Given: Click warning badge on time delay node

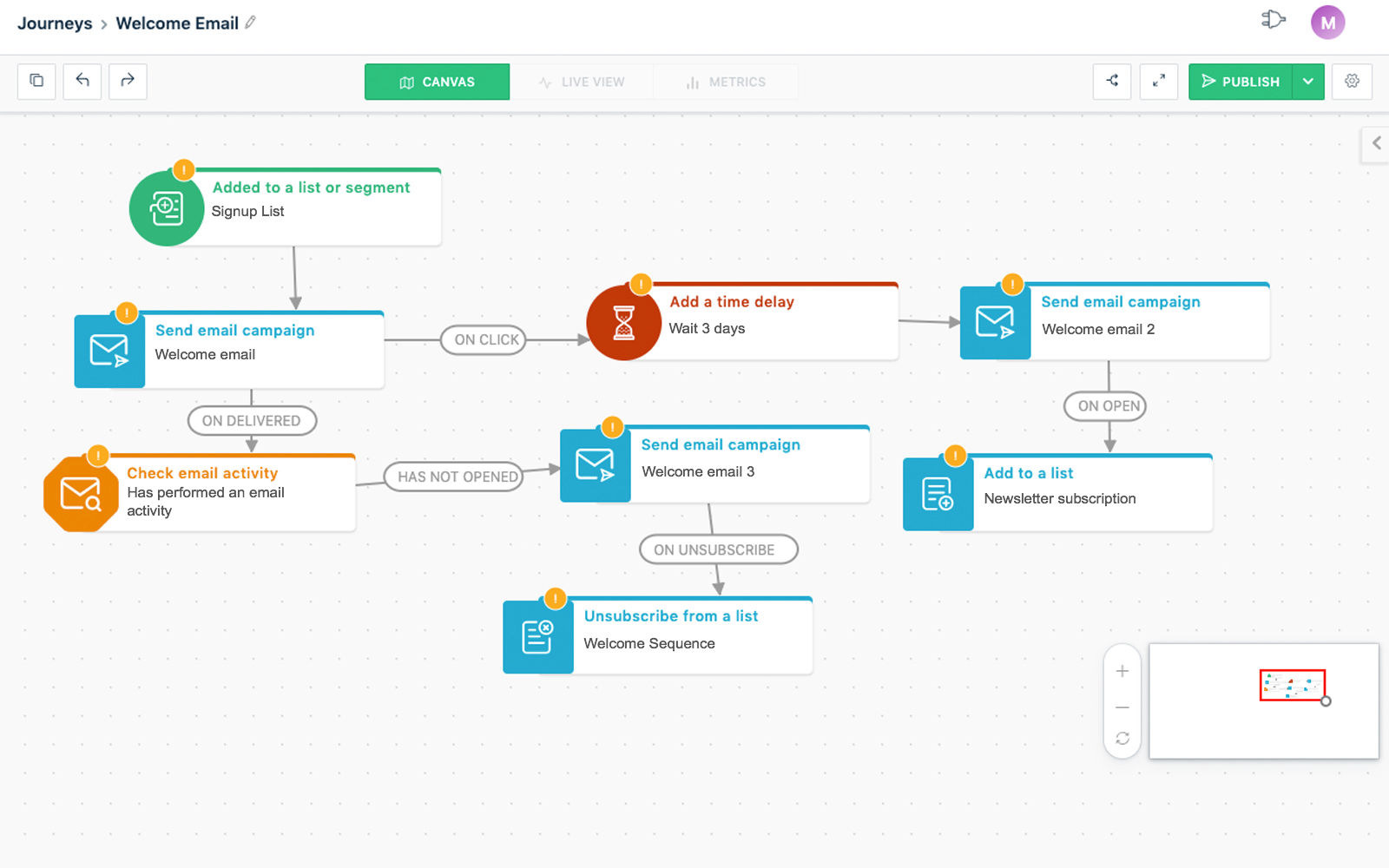Looking at the screenshot, I should point(641,284).
